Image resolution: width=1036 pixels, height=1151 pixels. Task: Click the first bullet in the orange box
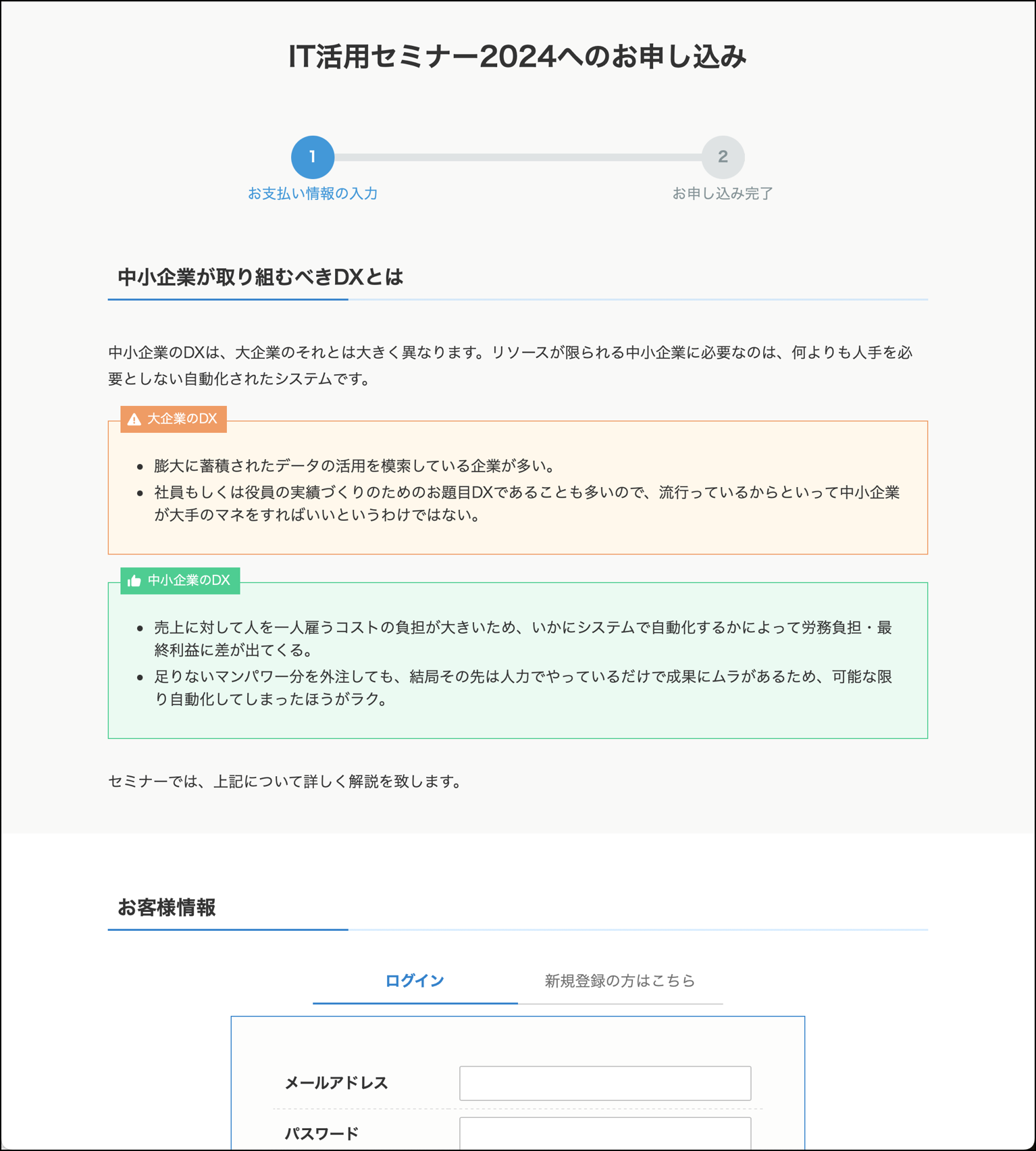click(354, 466)
